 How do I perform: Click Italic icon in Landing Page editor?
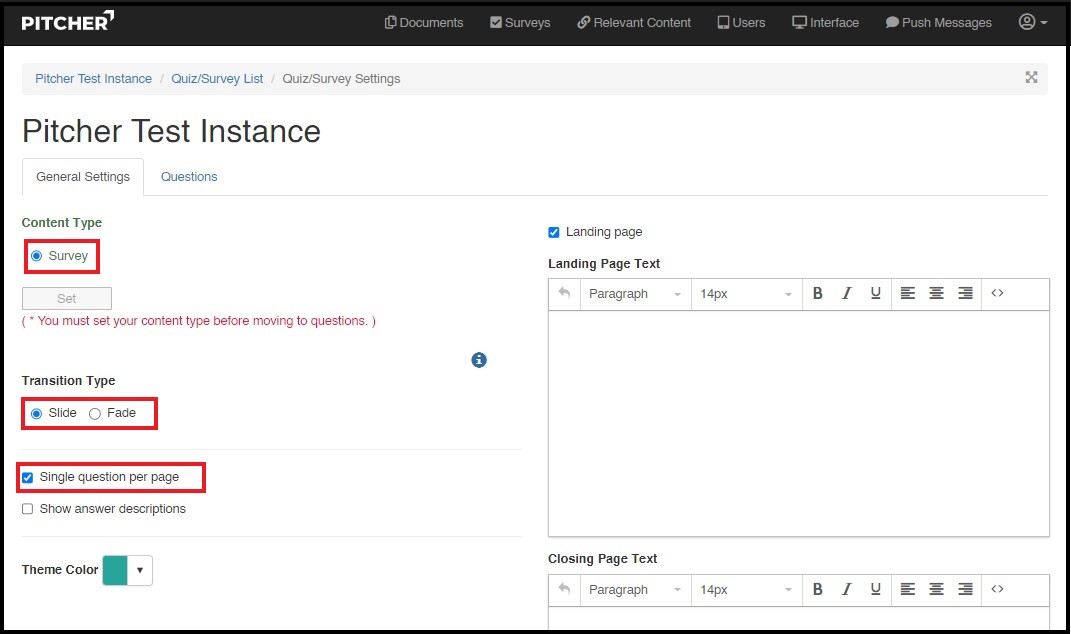(847, 294)
